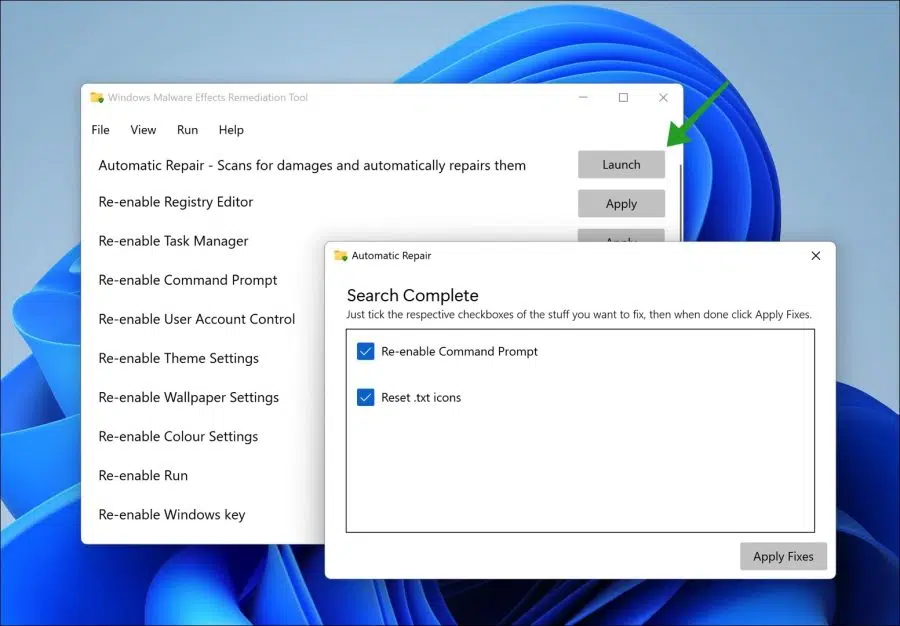Click the Remediation Tool title bar icon

pos(97,98)
